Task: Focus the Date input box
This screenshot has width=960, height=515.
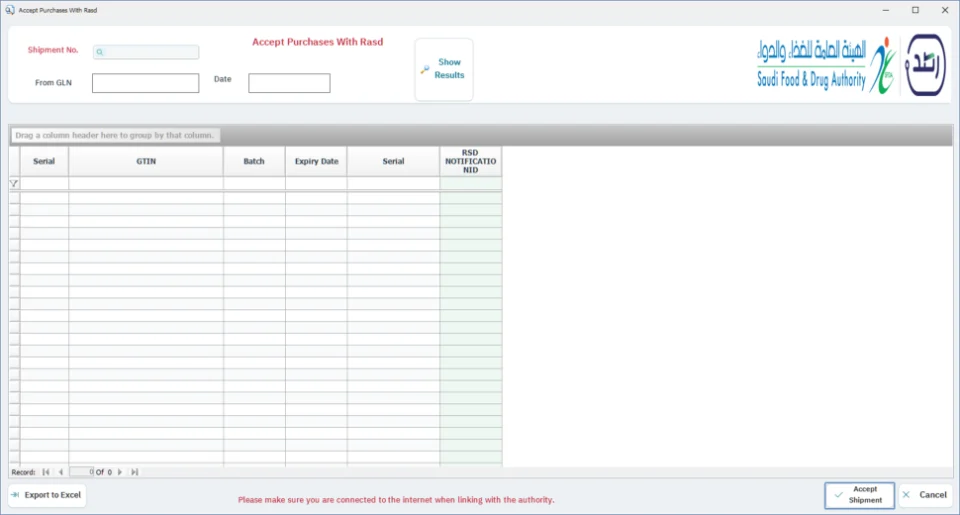Action: [x=290, y=83]
